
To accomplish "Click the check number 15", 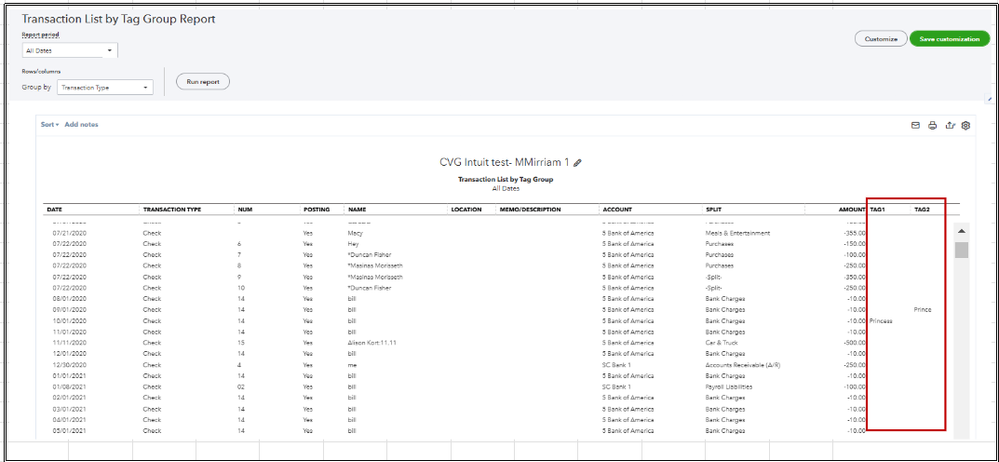I will 240,343.
